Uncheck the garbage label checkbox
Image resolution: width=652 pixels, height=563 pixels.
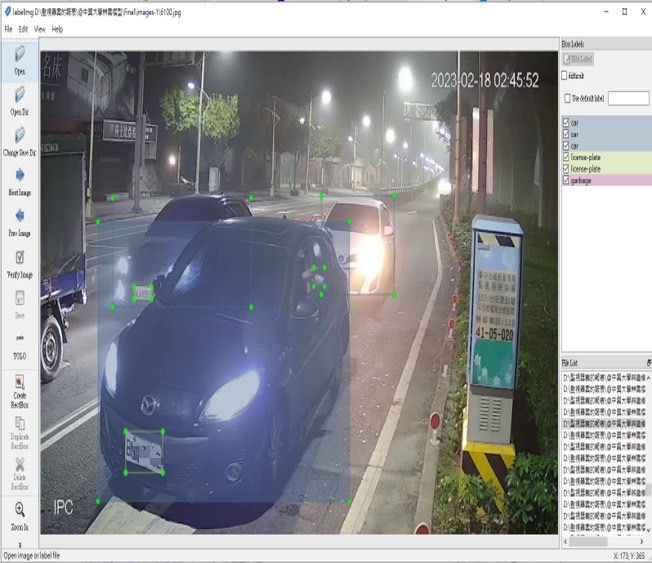(x=566, y=179)
